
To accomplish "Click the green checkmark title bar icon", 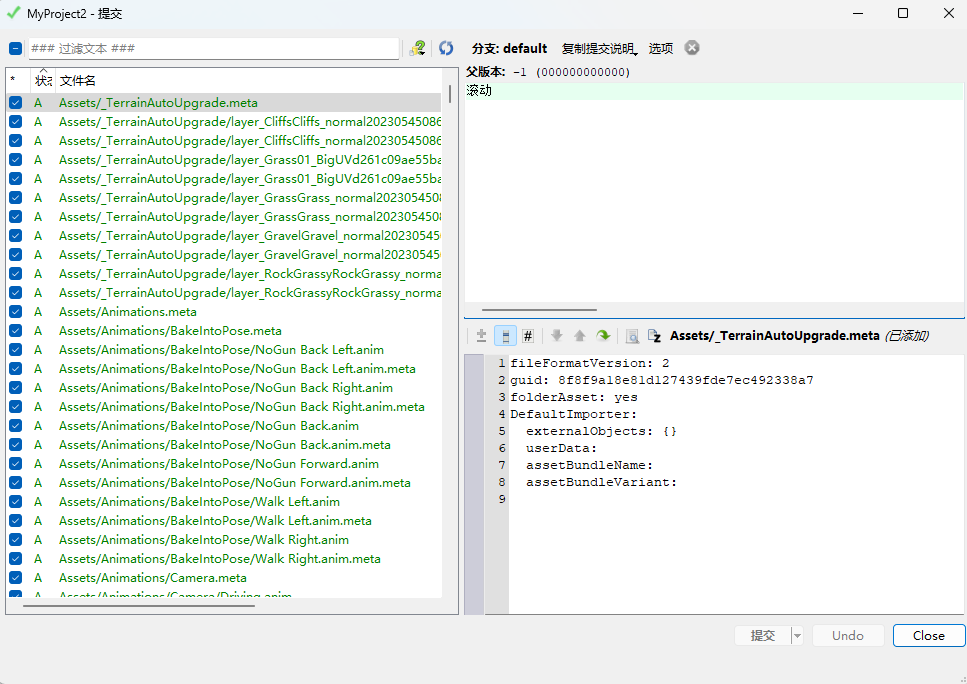I will click(13, 12).
